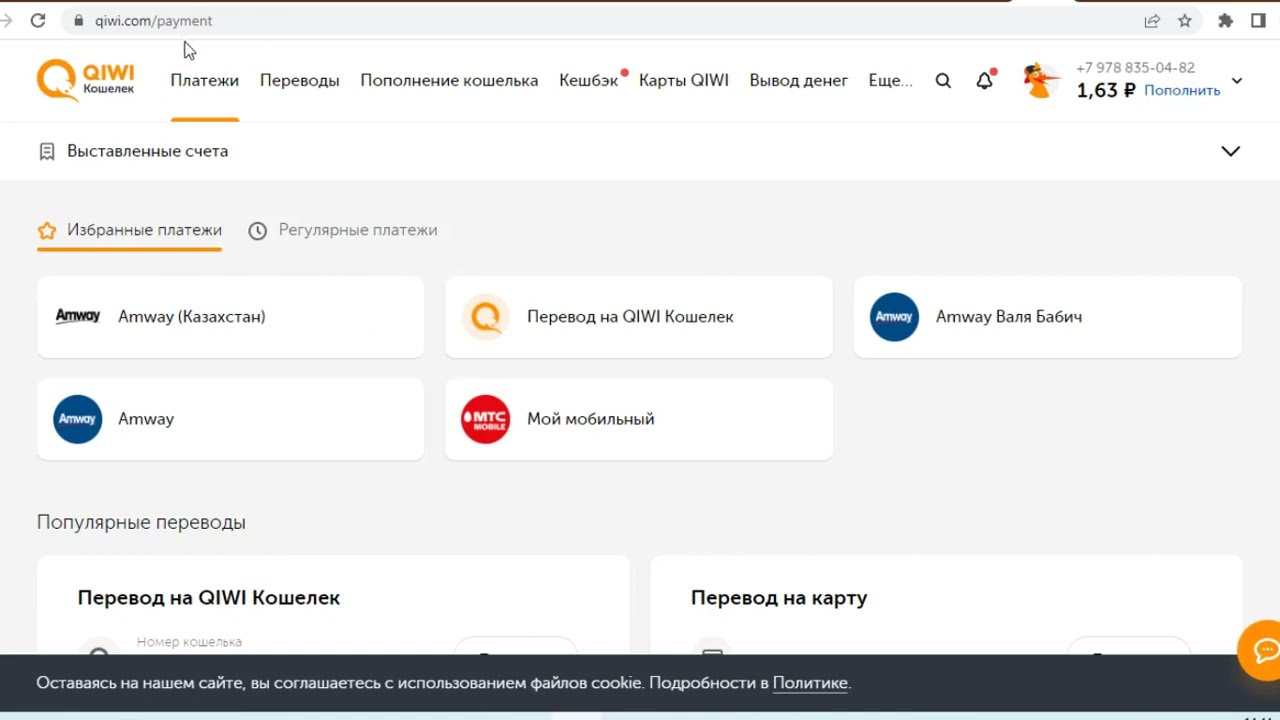The height and width of the screenshot is (720, 1280).
Task: Open Amway (Казахстан) favorite payment card
Action: (230, 317)
